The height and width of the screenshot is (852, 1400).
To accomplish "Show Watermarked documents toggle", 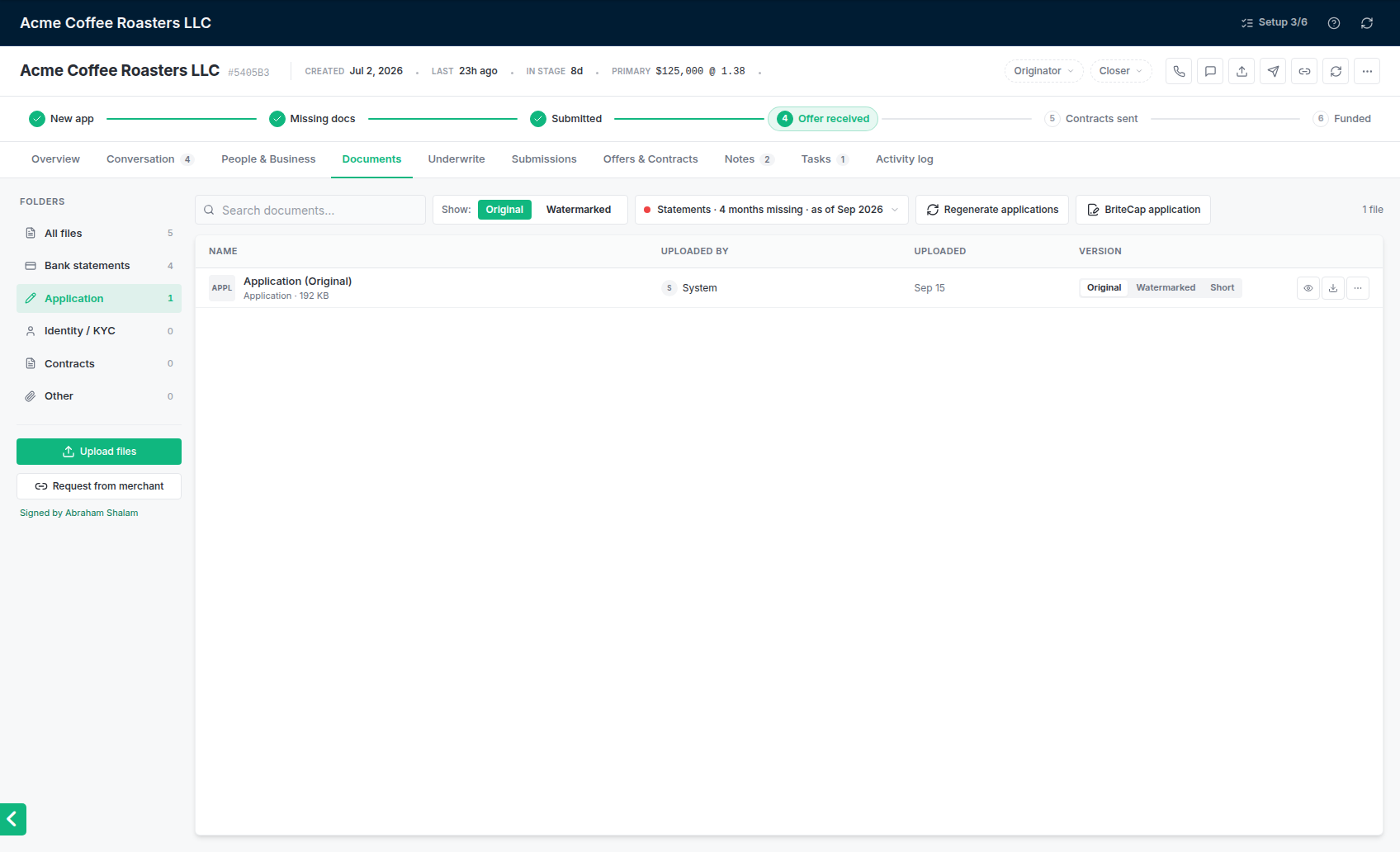I will pyautogui.click(x=579, y=210).
